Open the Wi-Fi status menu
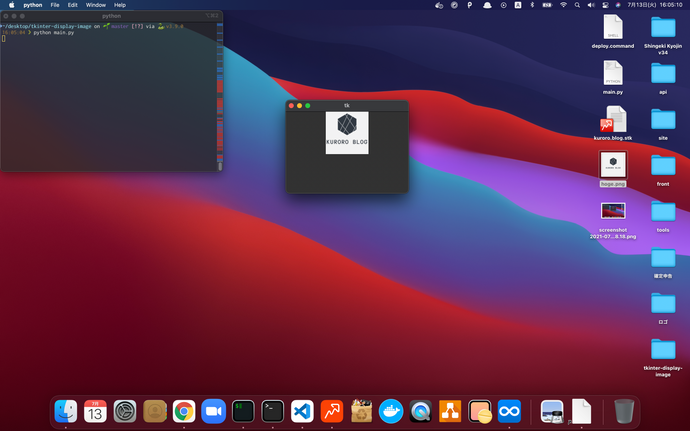 pos(563,5)
